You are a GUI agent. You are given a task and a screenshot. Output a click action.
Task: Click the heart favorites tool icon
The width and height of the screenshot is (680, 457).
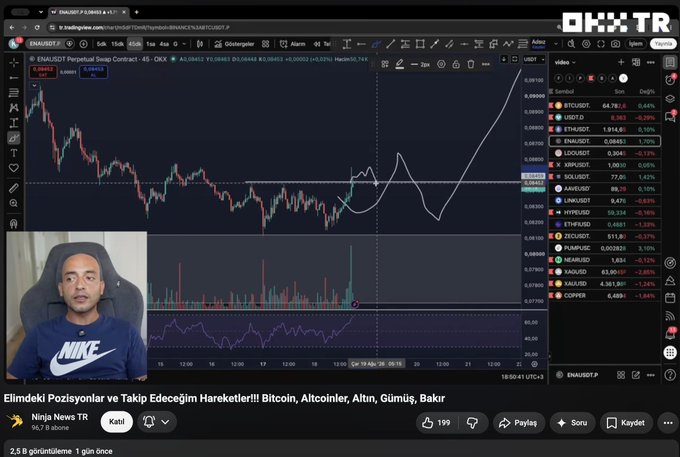click(x=14, y=168)
